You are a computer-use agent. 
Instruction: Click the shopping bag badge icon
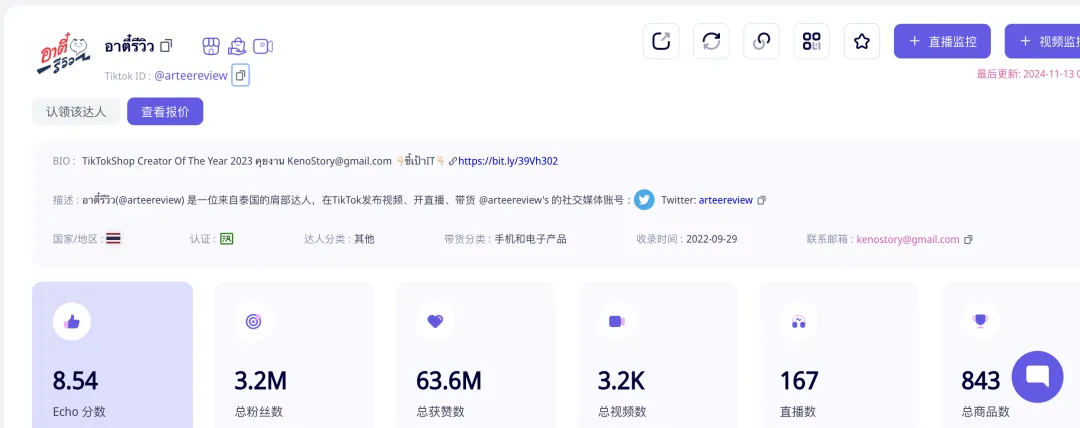237,46
